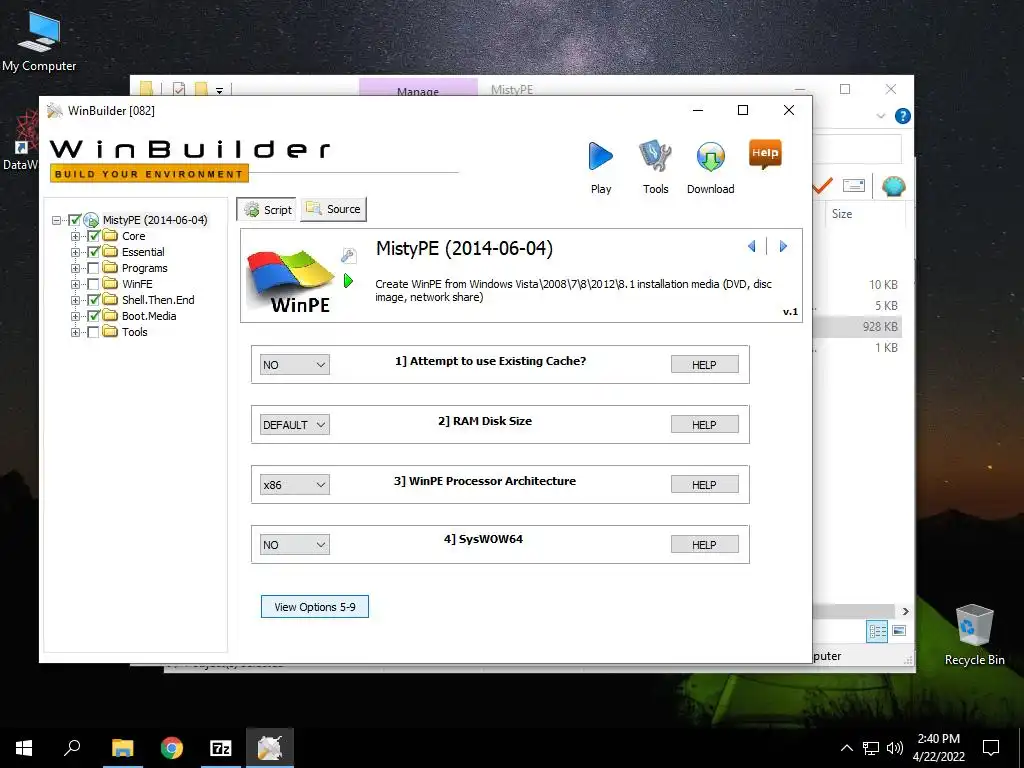Open the Tools icon in WinBuilder
This screenshot has width=1024, height=768.
[655, 157]
